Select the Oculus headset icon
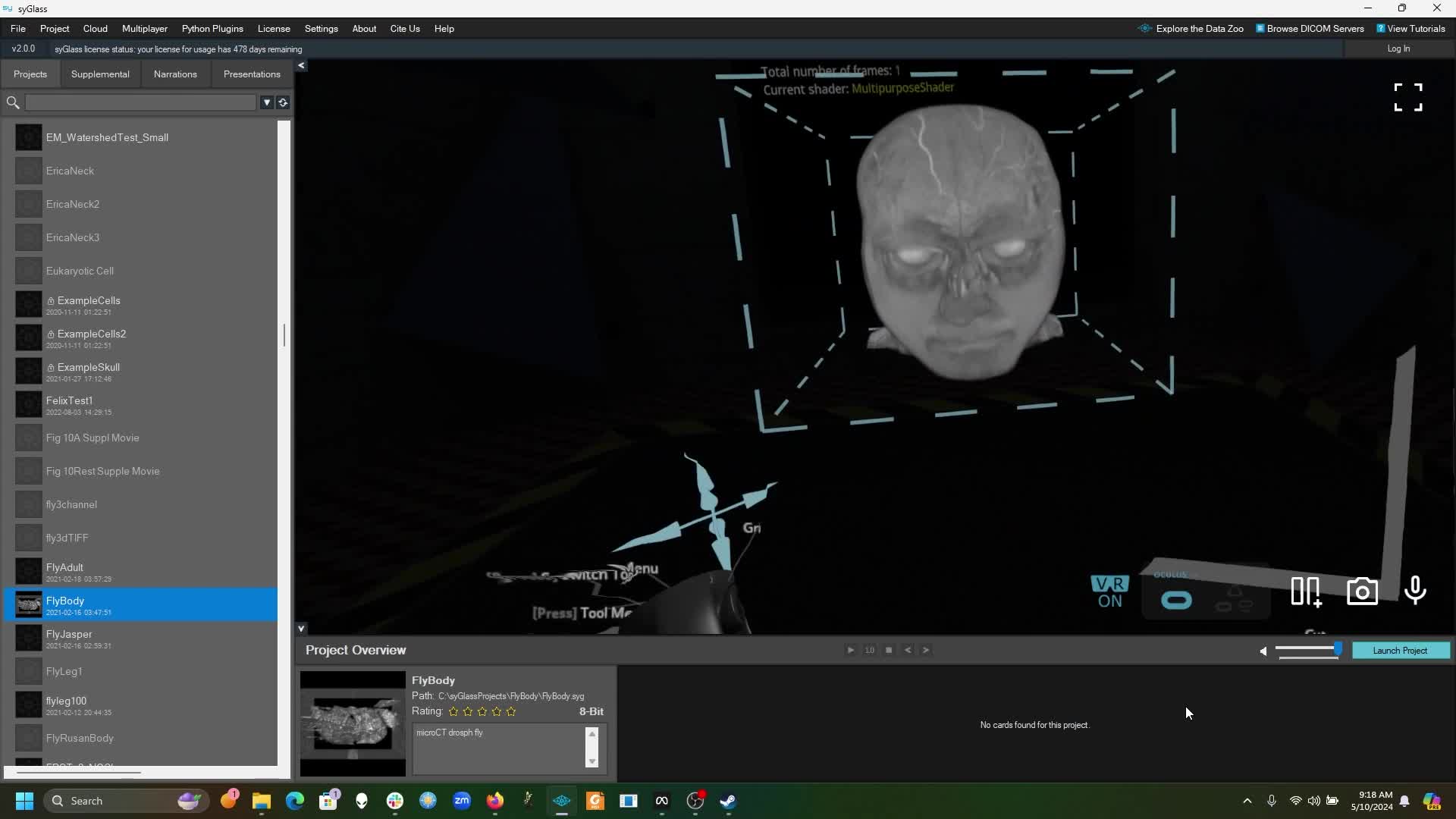The image size is (1456, 819). point(1176,600)
